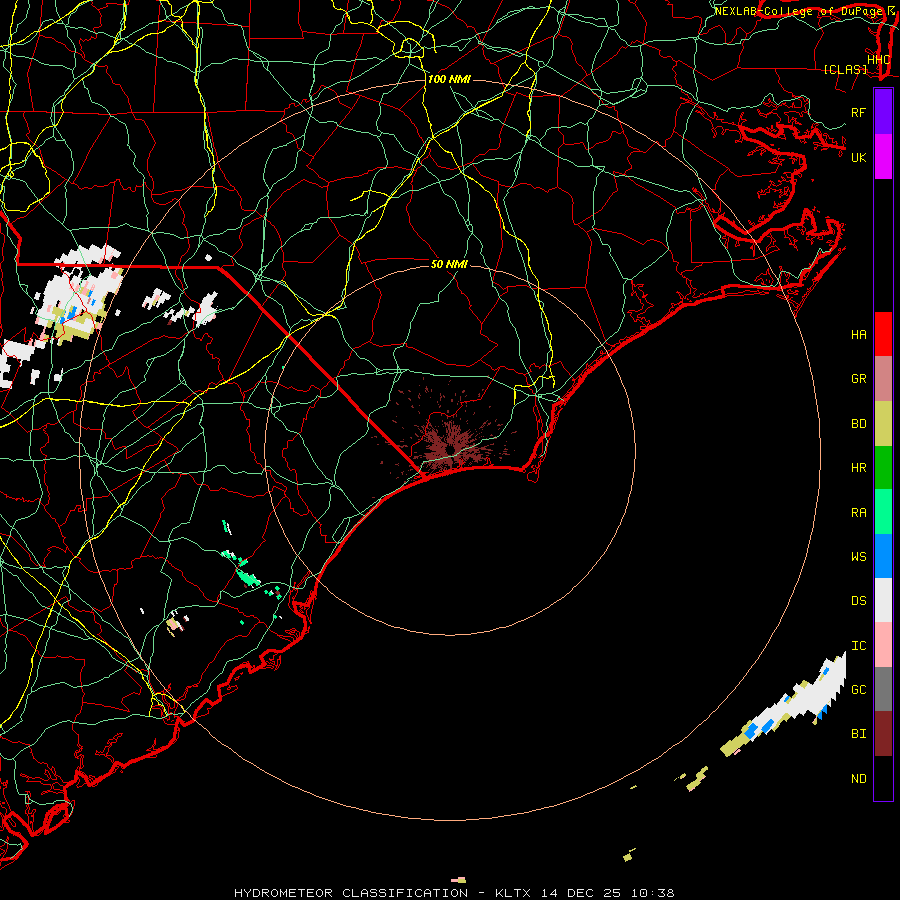Click the IC legend label
The width and height of the screenshot is (900, 900).
click(858, 646)
